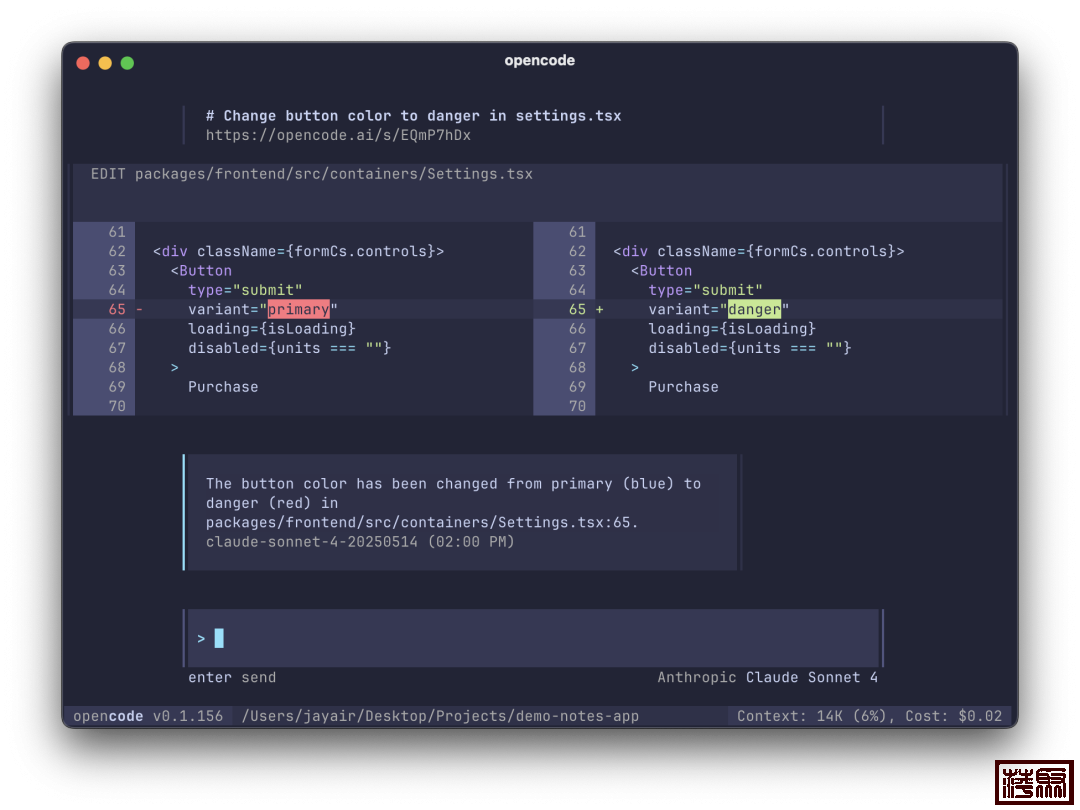Click the "enter send" hint text

click(232, 678)
